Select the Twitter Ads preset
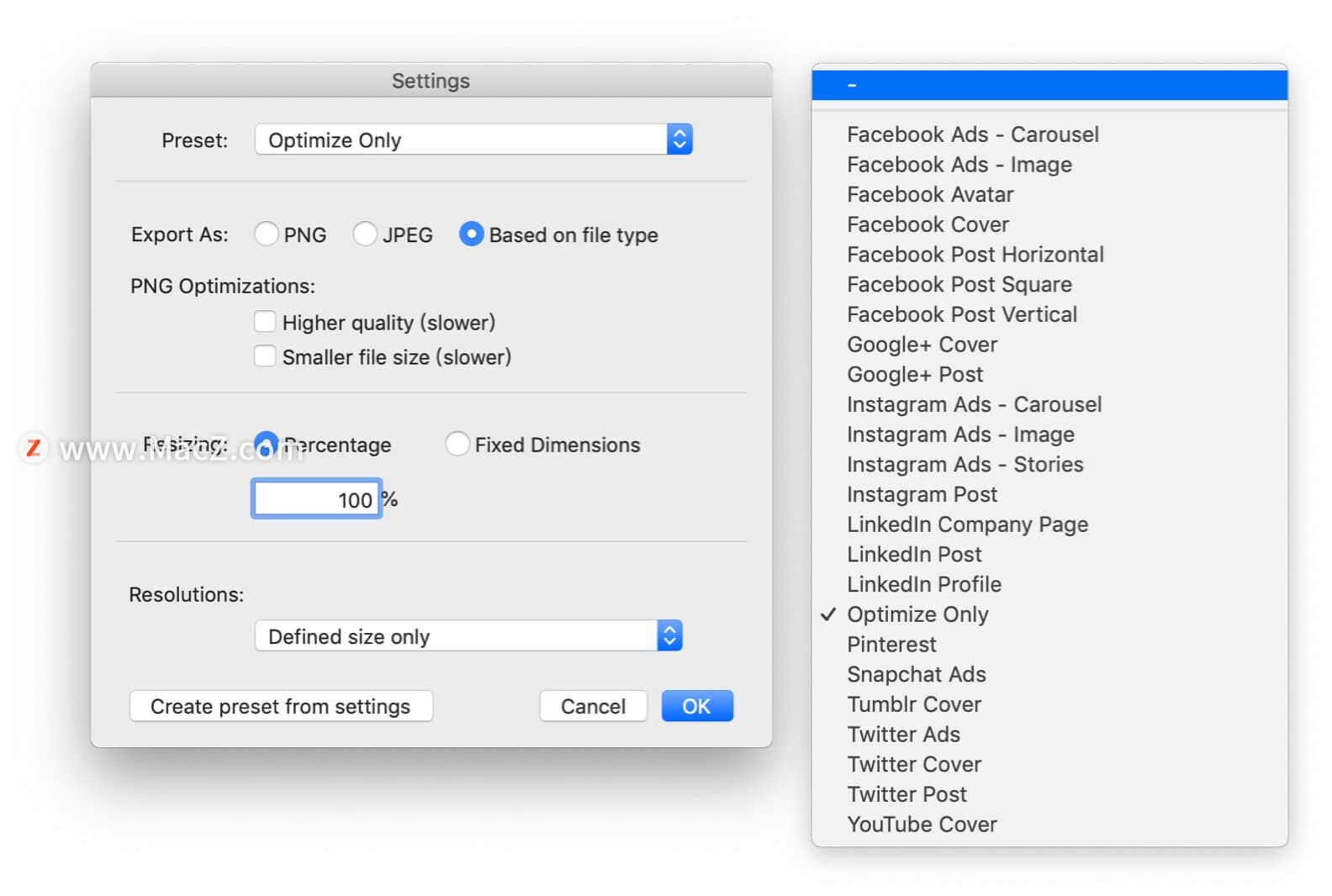 (1049, 735)
